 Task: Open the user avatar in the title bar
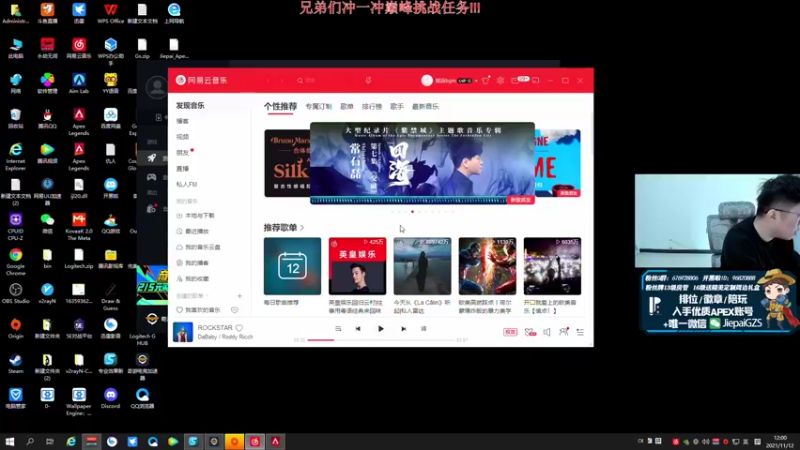[x=427, y=80]
